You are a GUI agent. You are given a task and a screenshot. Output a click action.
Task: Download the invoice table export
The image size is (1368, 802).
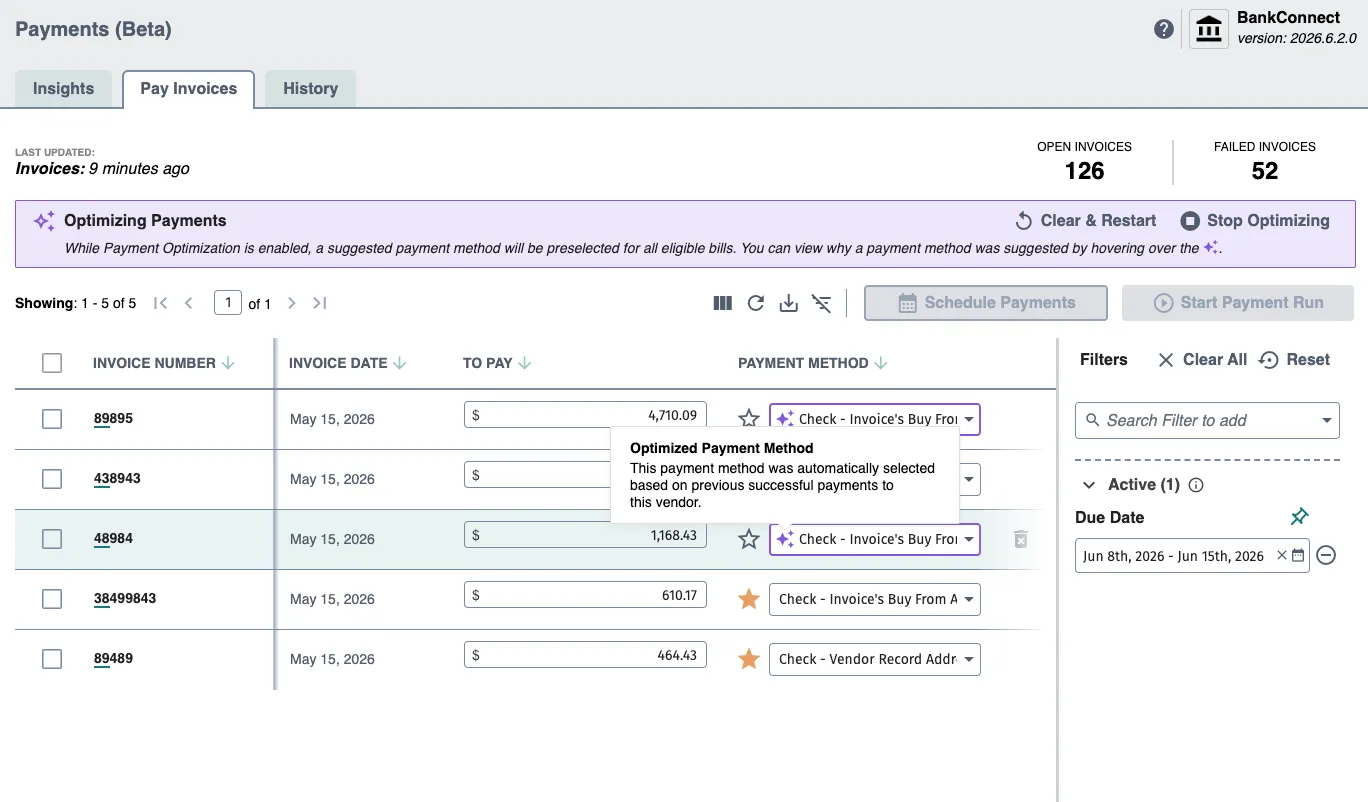click(x=789, y=303)
